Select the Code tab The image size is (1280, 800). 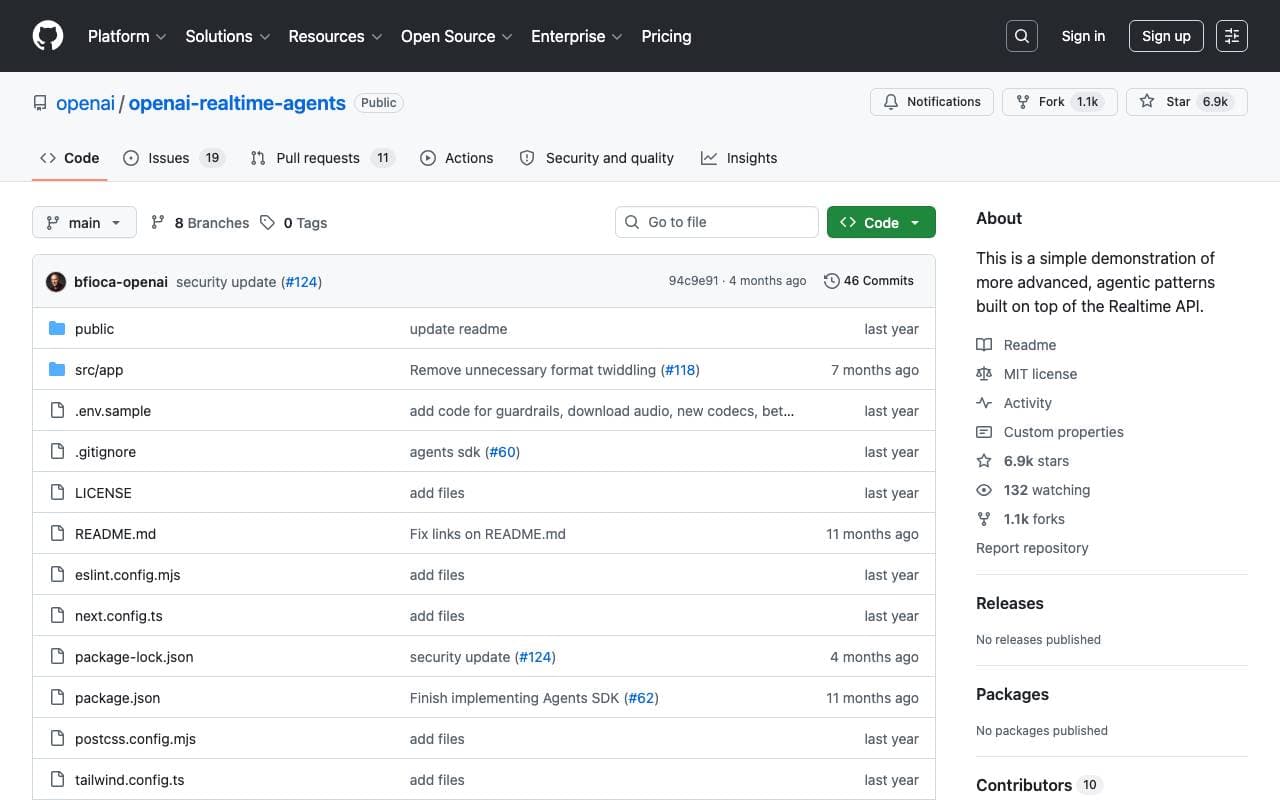pyautogui.click(x=69, y=158)
